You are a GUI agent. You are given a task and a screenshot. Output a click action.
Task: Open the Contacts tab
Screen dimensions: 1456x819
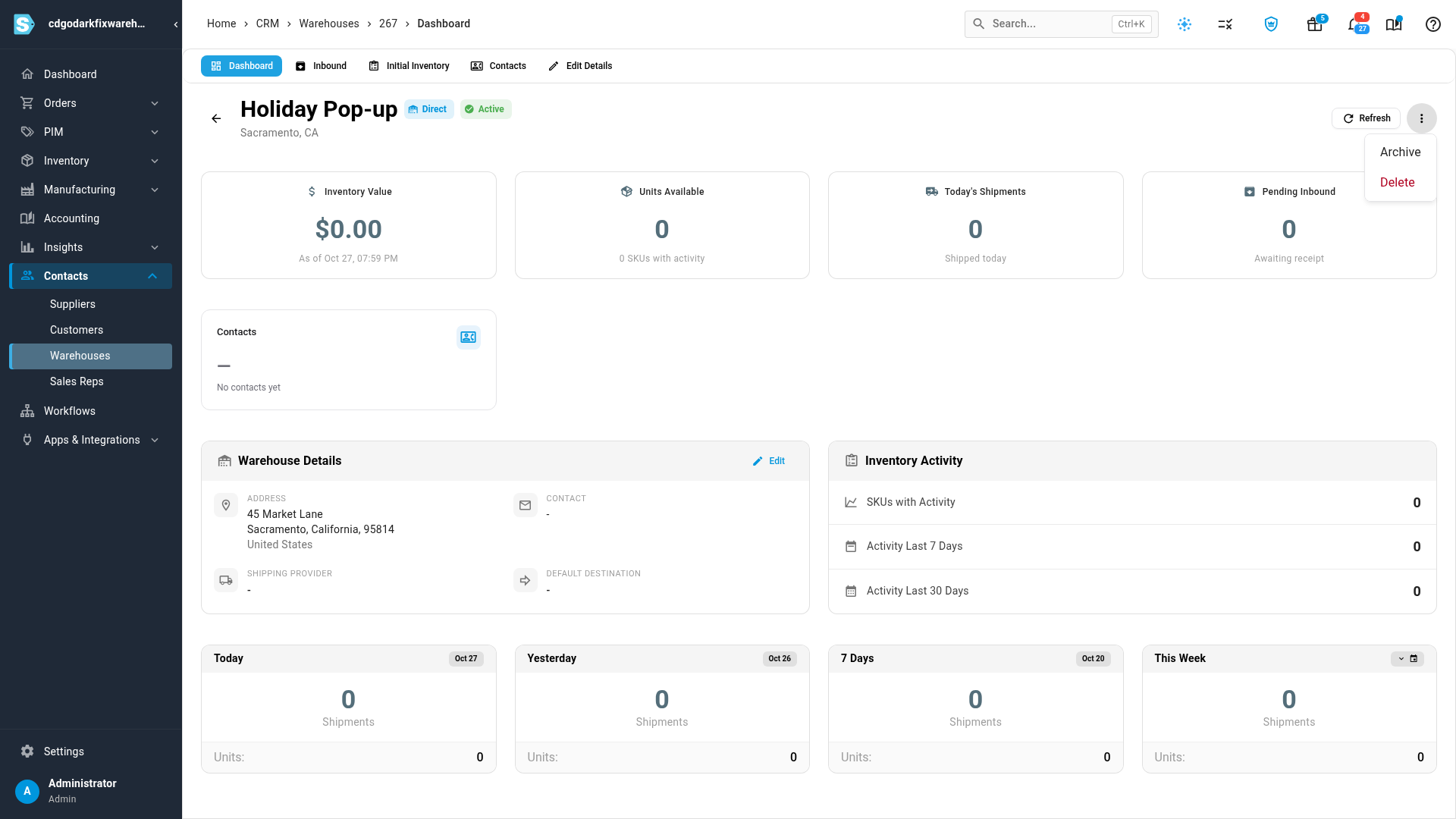coord(498,66)
